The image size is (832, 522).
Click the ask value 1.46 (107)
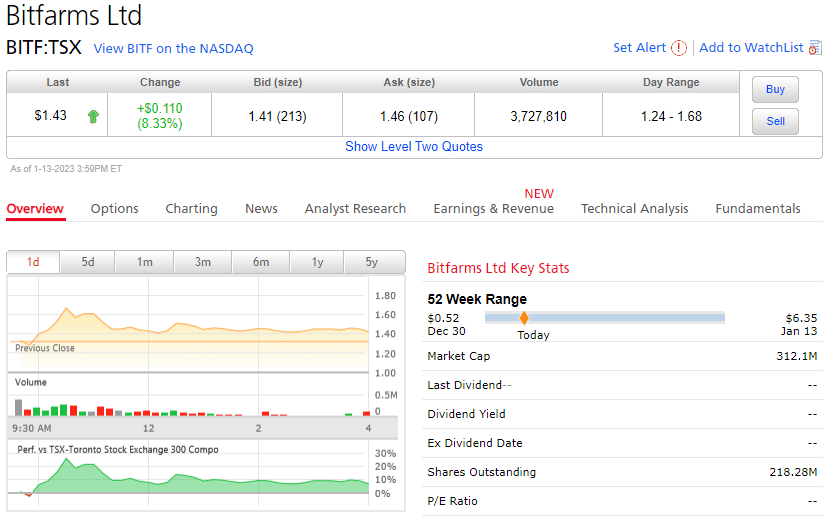409,116
